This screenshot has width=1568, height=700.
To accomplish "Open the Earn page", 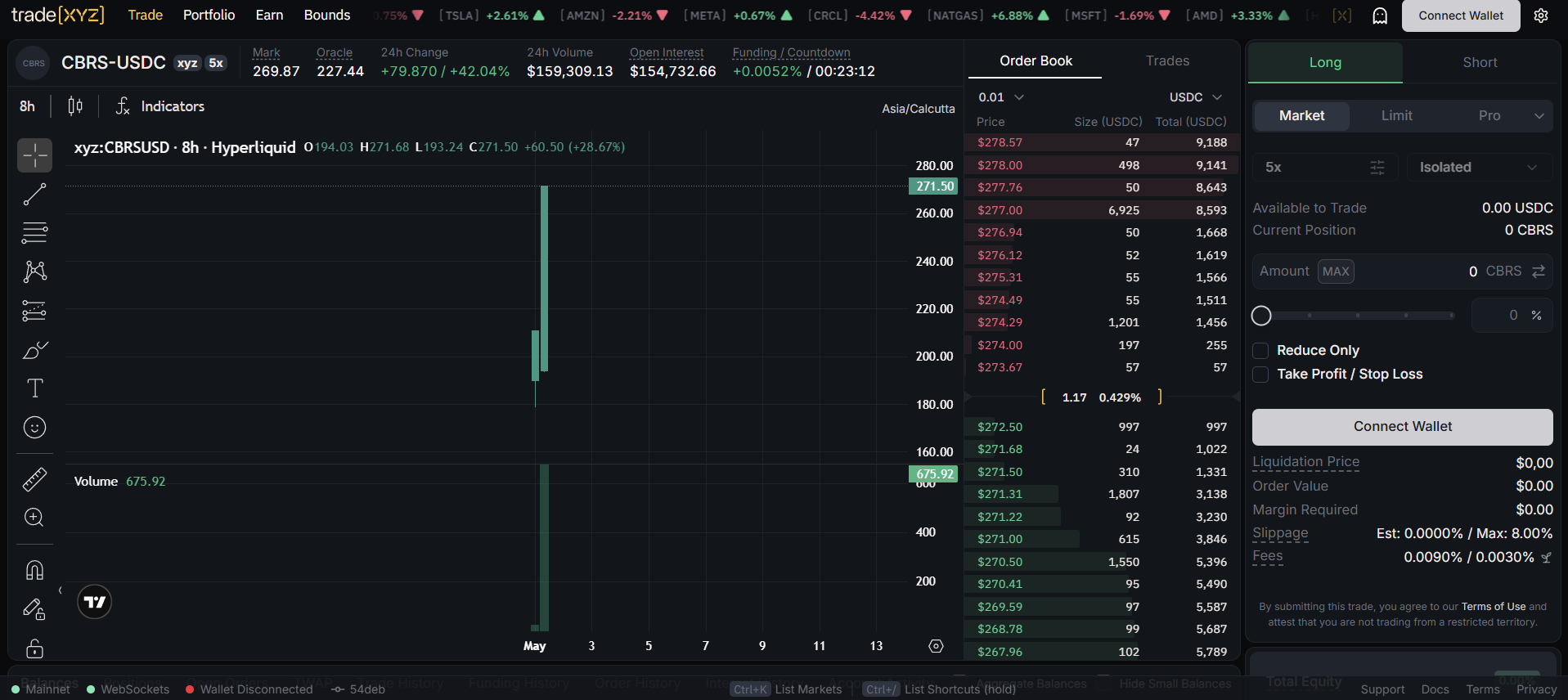I will click(x=270, y=15).
